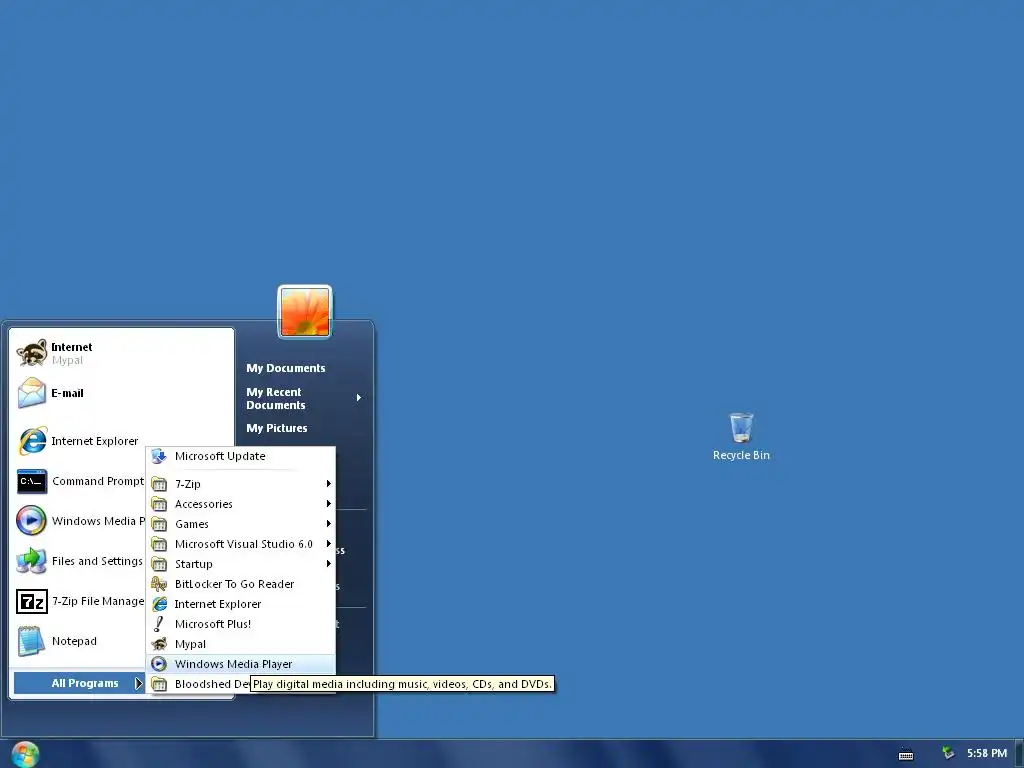Click the Games folder icon
Image resolution: width=1024 pixels, height=768 pixels.
tap(159, 524)
